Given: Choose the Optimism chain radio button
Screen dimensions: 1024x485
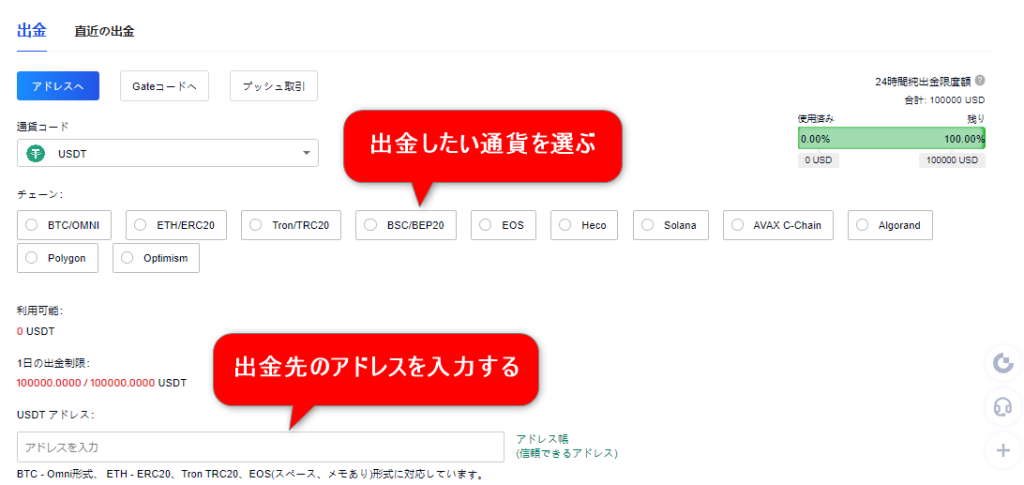Looking at the screenshot, I should (x=127, y=258).
